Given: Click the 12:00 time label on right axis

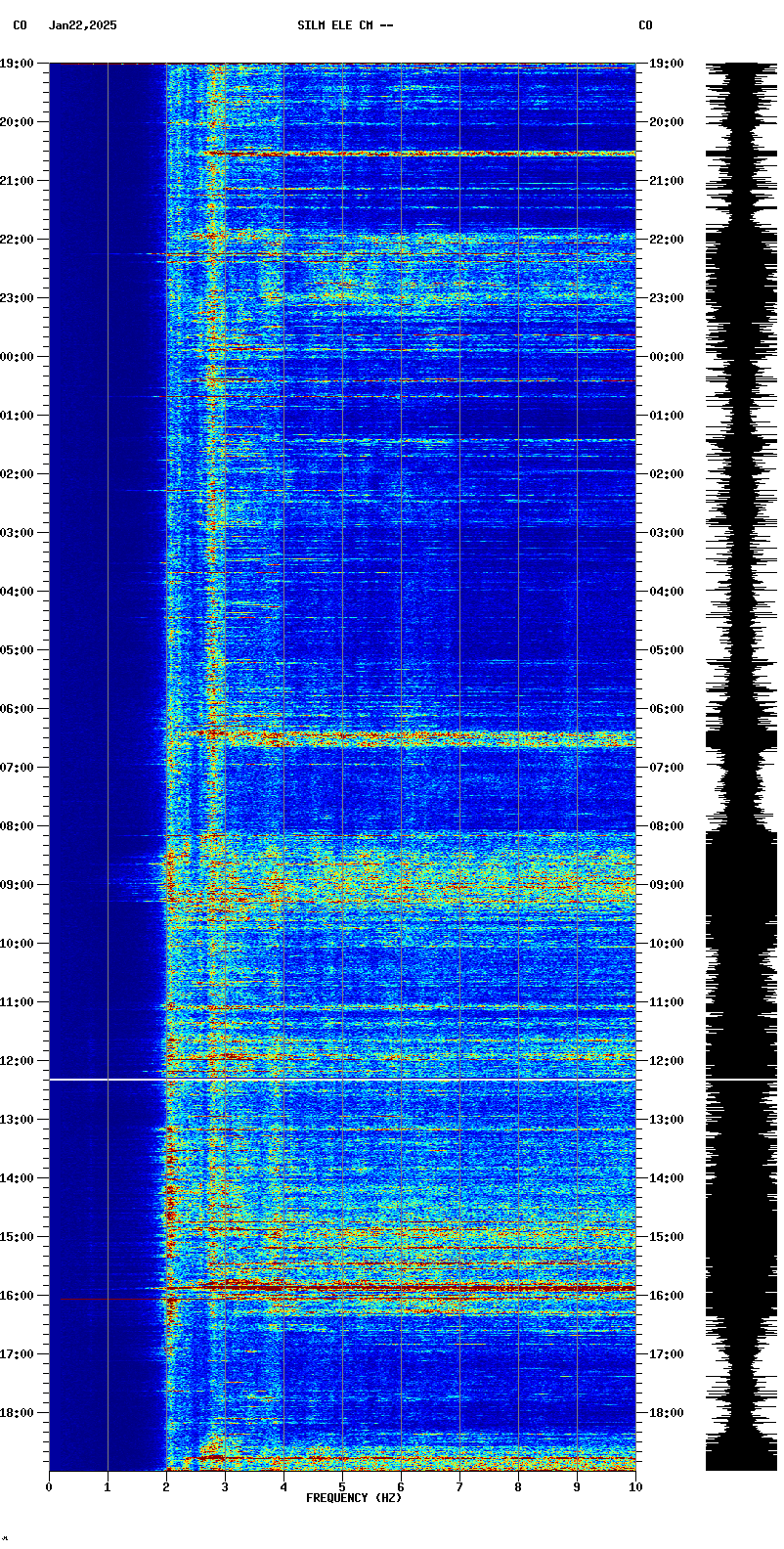Looking at the screenshot, I should pos(666,1061).
